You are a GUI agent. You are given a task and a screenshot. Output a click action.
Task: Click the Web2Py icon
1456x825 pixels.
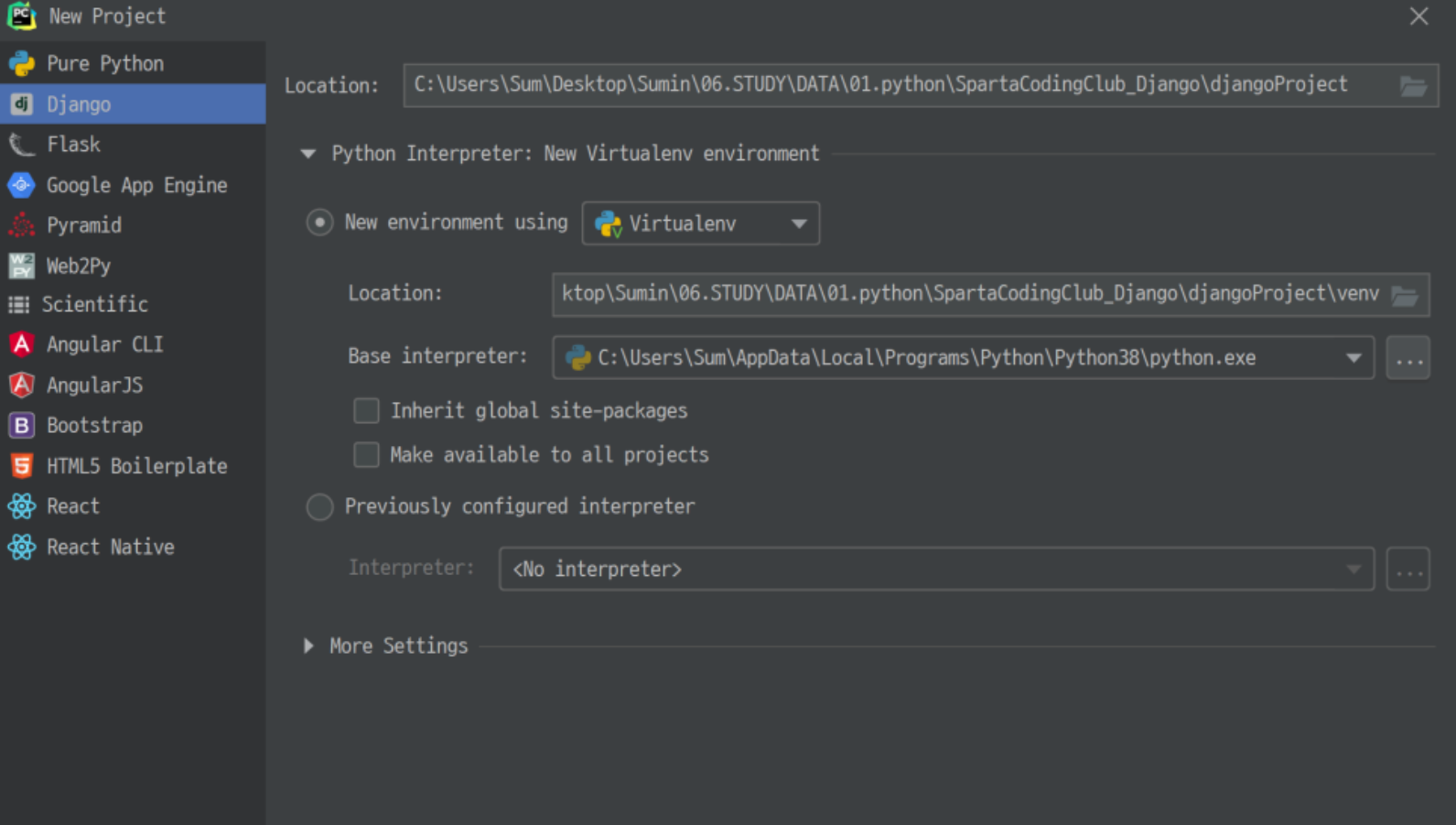click(x=22, y=266)
